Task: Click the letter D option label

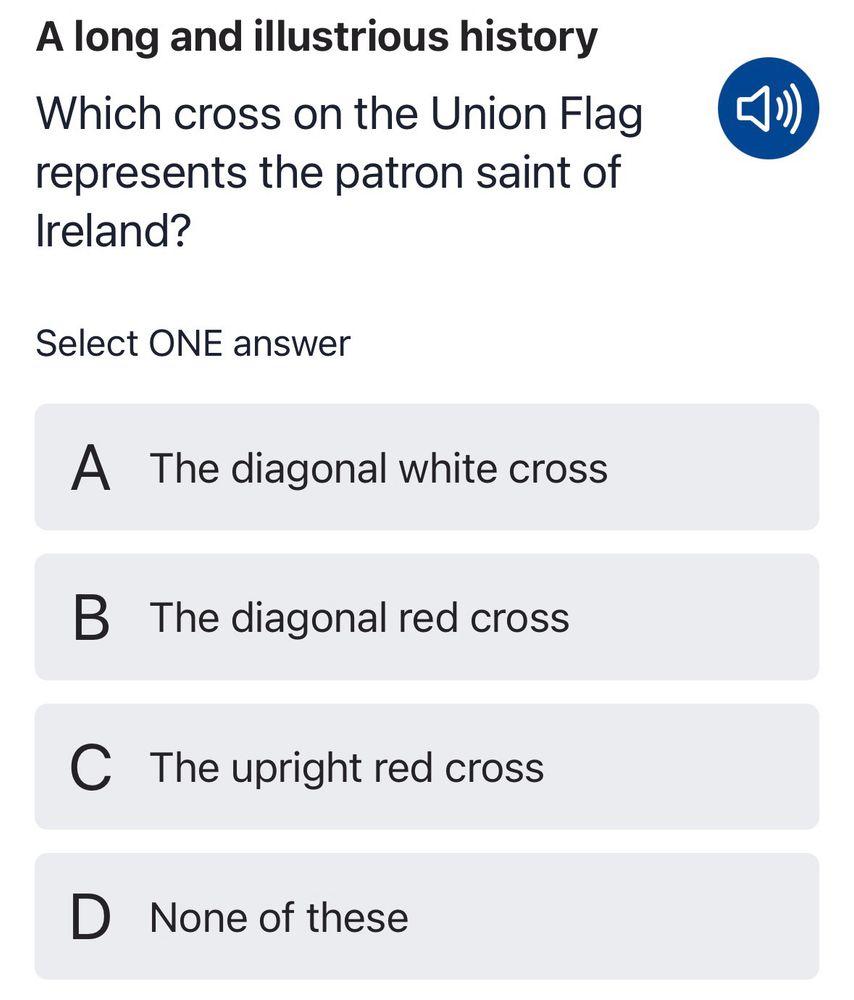Action: (x=91, y=917)
